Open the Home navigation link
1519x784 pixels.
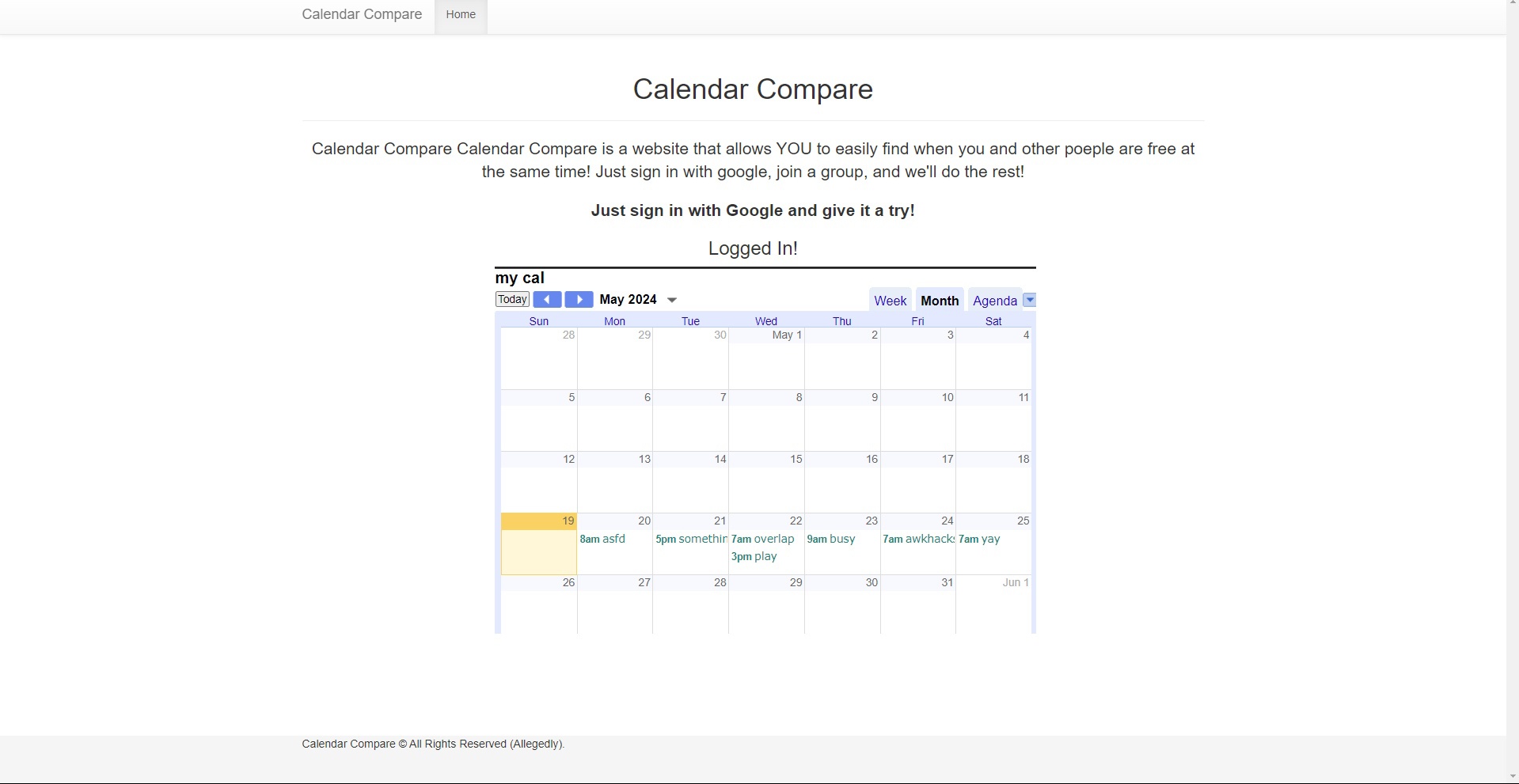[x=461, y=14]
